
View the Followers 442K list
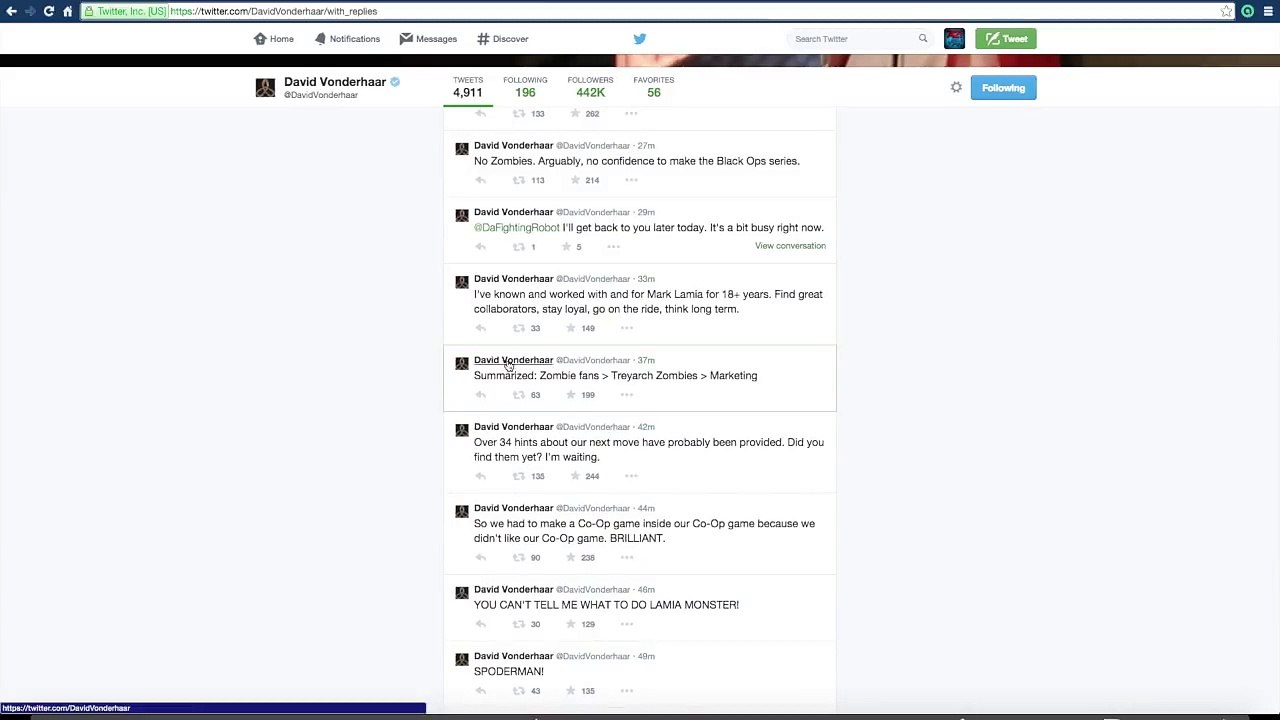pos(590,88)
